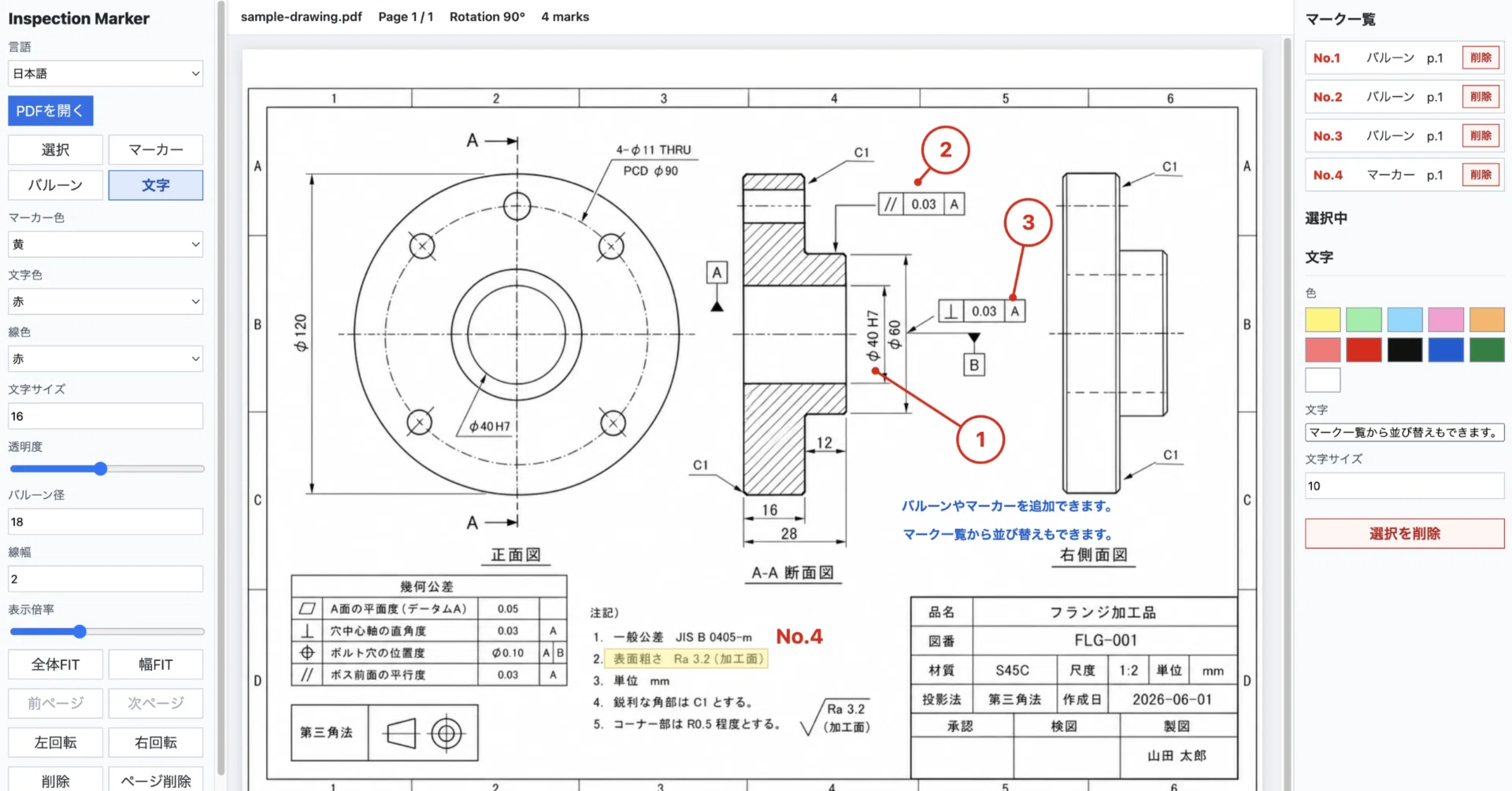1512x791 pixels.
Task: Pick the white color swatch
Action: (x=1322, y=379)
